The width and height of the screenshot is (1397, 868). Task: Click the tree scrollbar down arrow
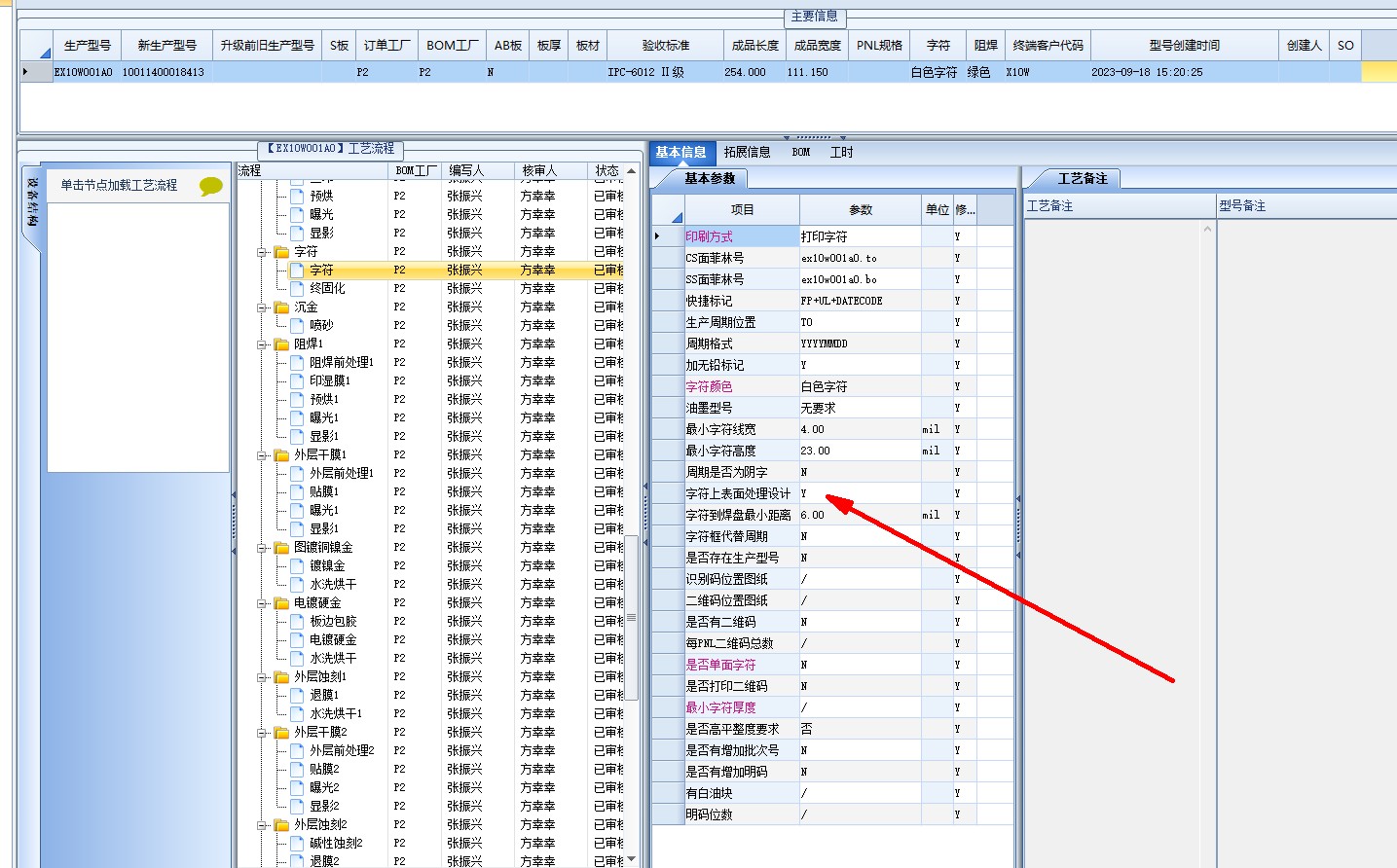click(x=632, y=859)
